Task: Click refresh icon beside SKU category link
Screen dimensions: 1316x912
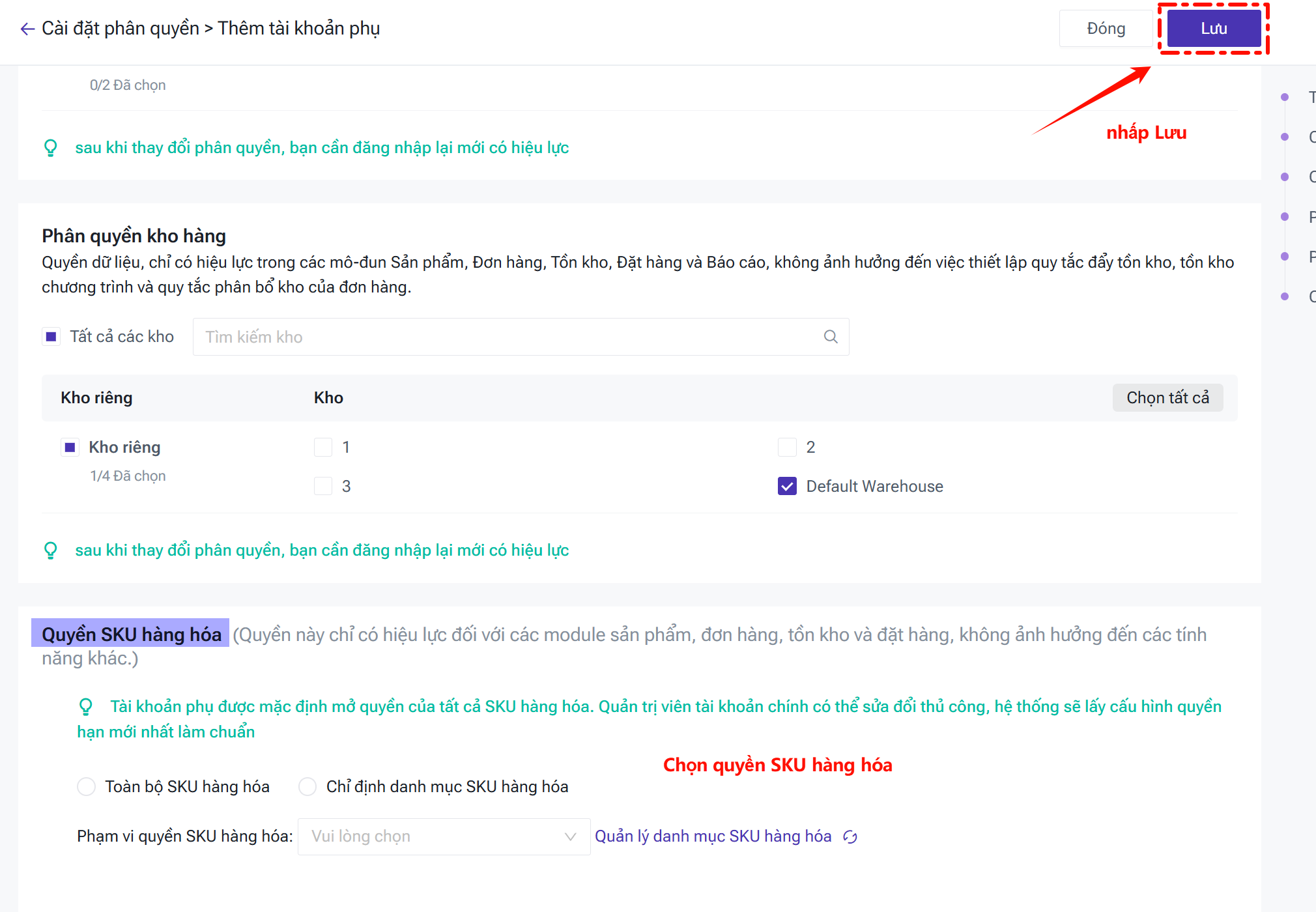Action: click(x=850, y=836)
